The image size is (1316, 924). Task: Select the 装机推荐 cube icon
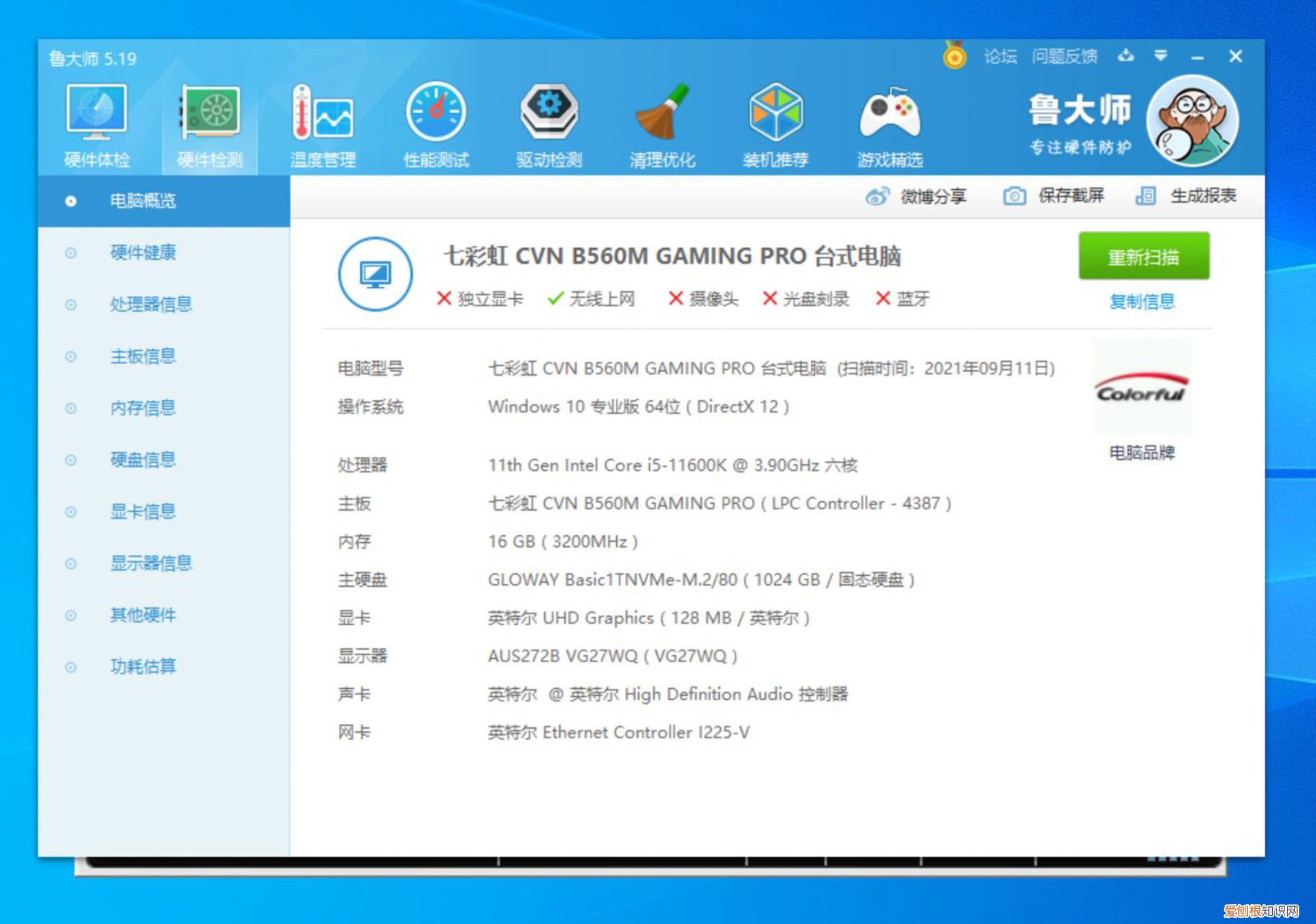(x=775, y=112)
